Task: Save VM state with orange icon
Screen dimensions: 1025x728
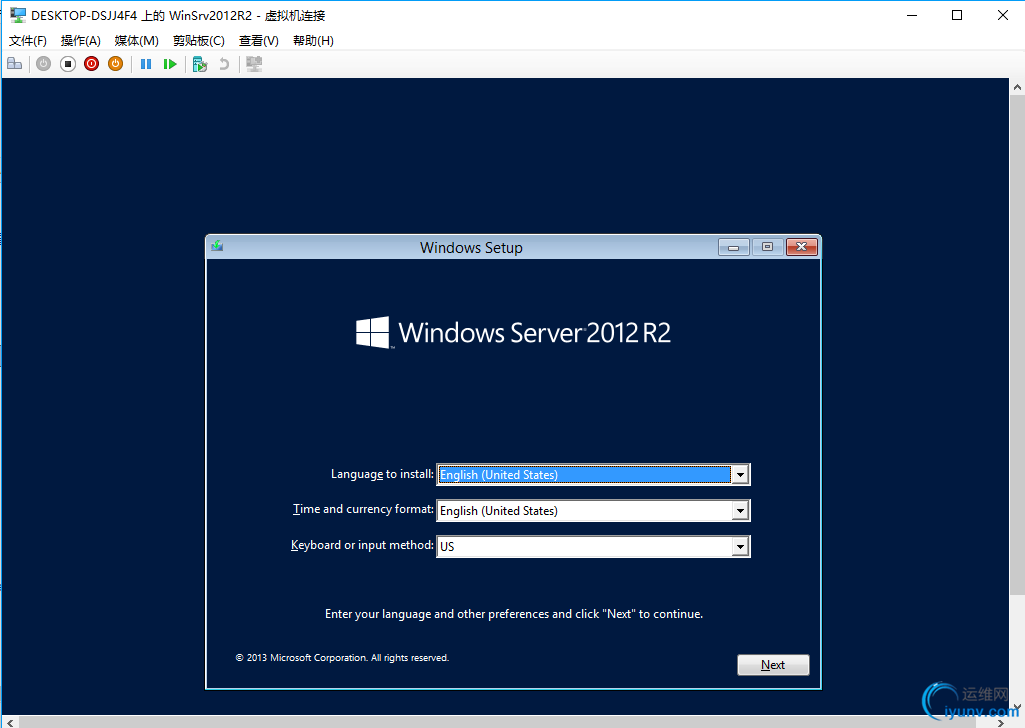Action: [x=115, y=64]
